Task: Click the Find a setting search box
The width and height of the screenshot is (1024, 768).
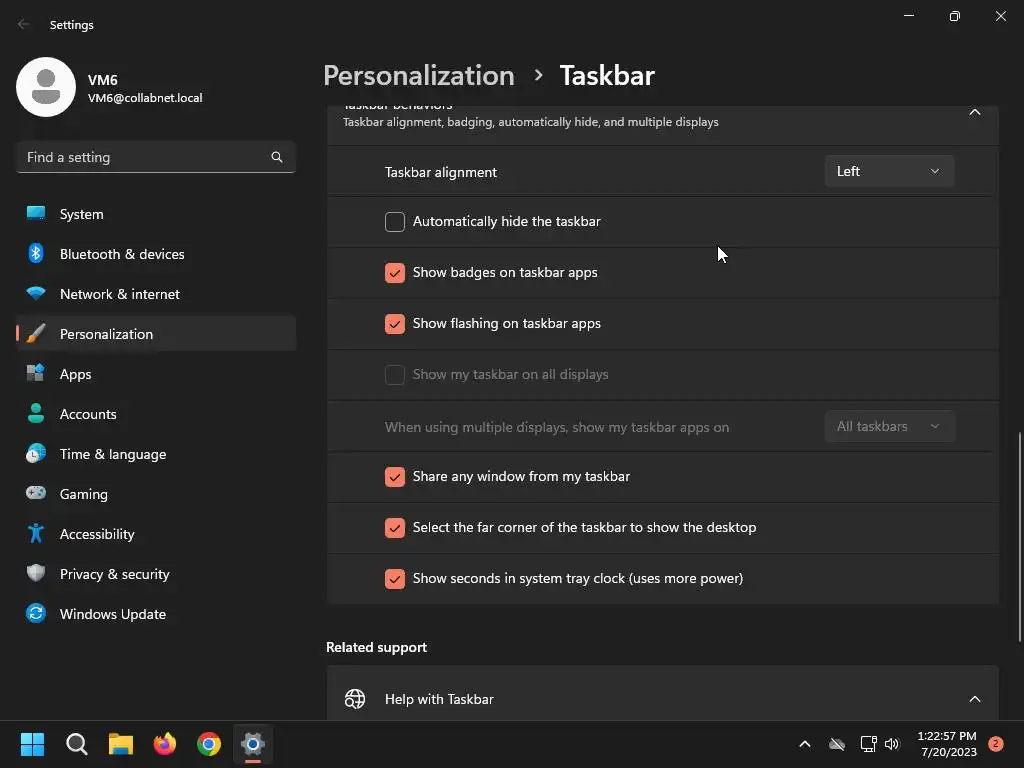Action: [x=155, y=157]
